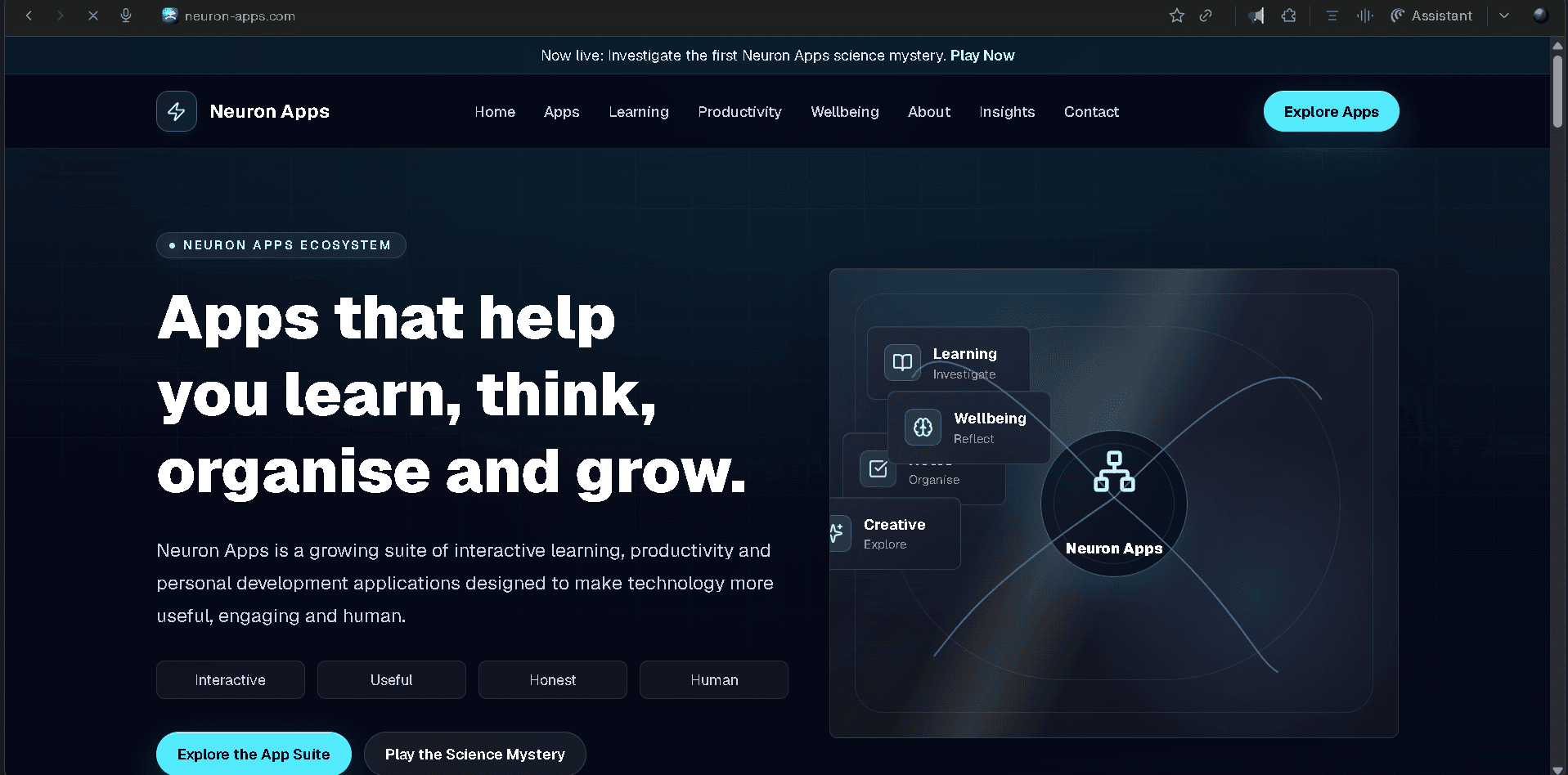
Task: Select the Honest tag chip
Action: (553, 680)
